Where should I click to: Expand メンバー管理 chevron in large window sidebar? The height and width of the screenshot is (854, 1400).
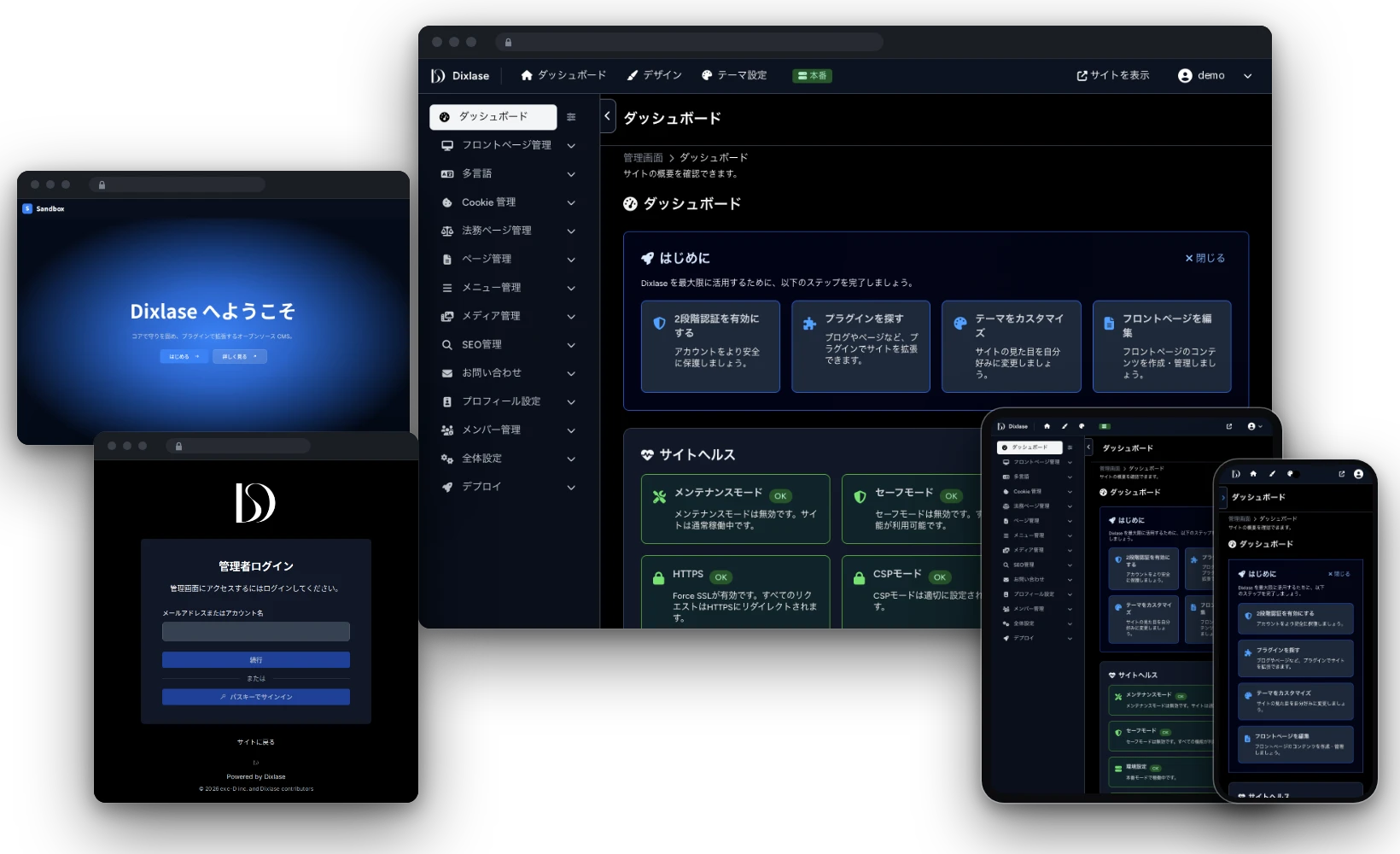(571, 430)
